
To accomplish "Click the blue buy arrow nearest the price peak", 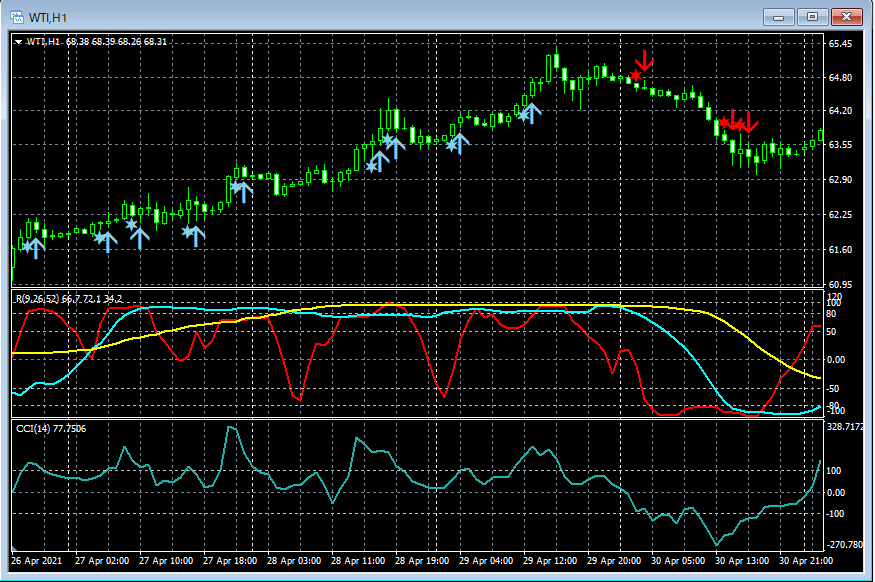I will pyautogui.click(x=531, y=112).
